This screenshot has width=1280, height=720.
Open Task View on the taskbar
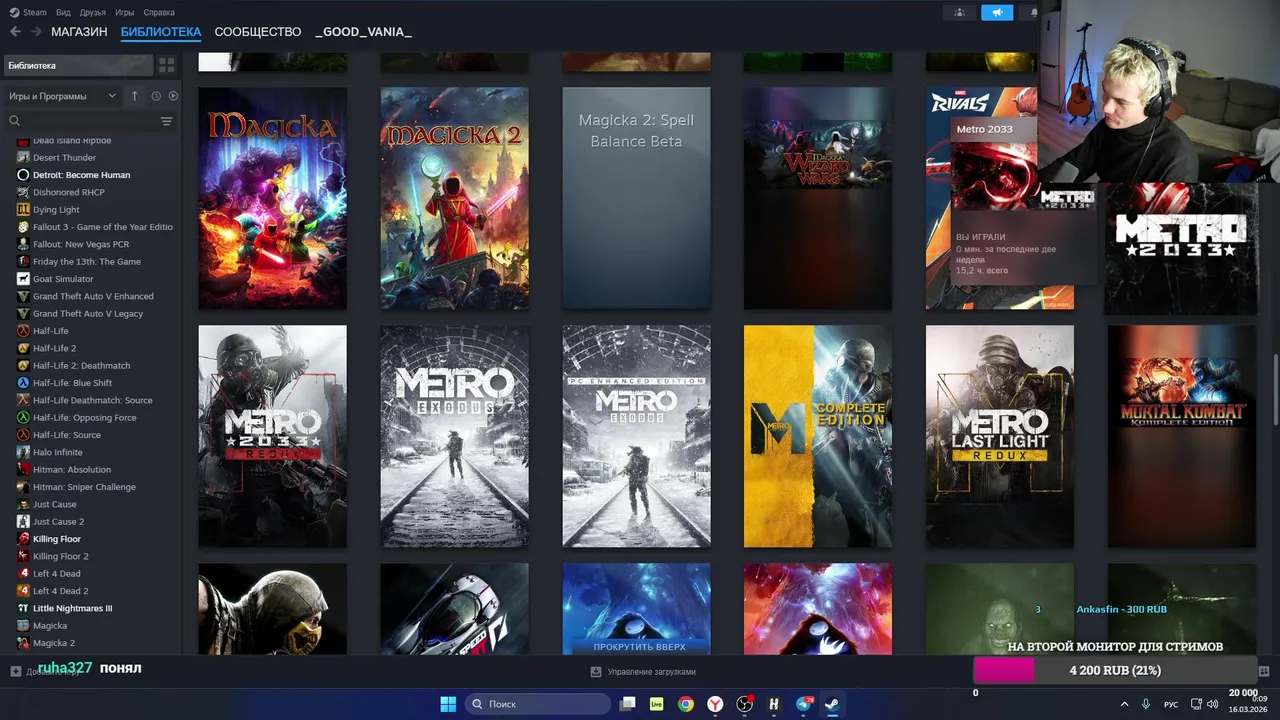(x=628, y=704)
